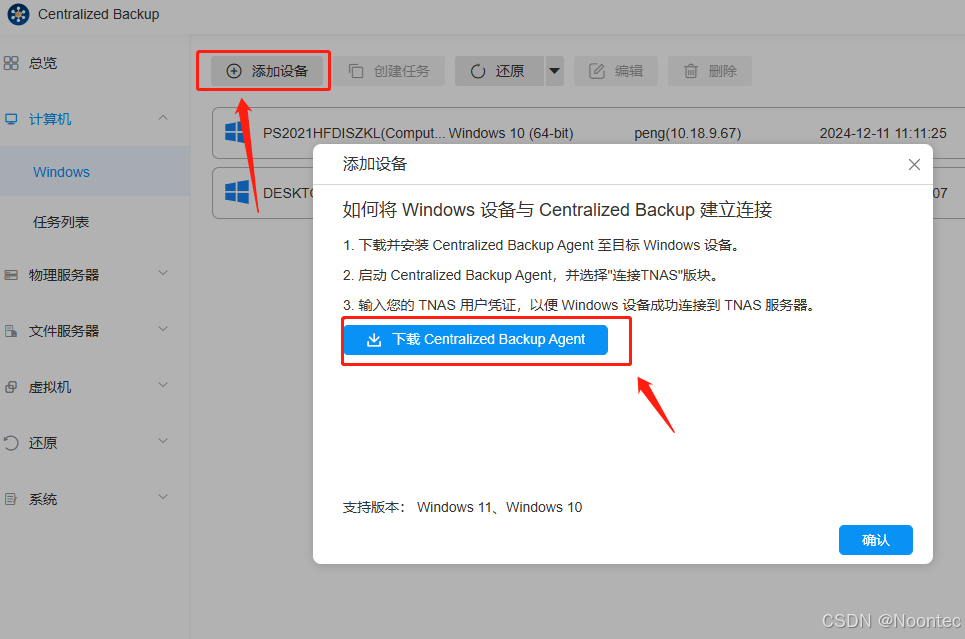Click the 系统 sidebar label

(x=42, y=499)
